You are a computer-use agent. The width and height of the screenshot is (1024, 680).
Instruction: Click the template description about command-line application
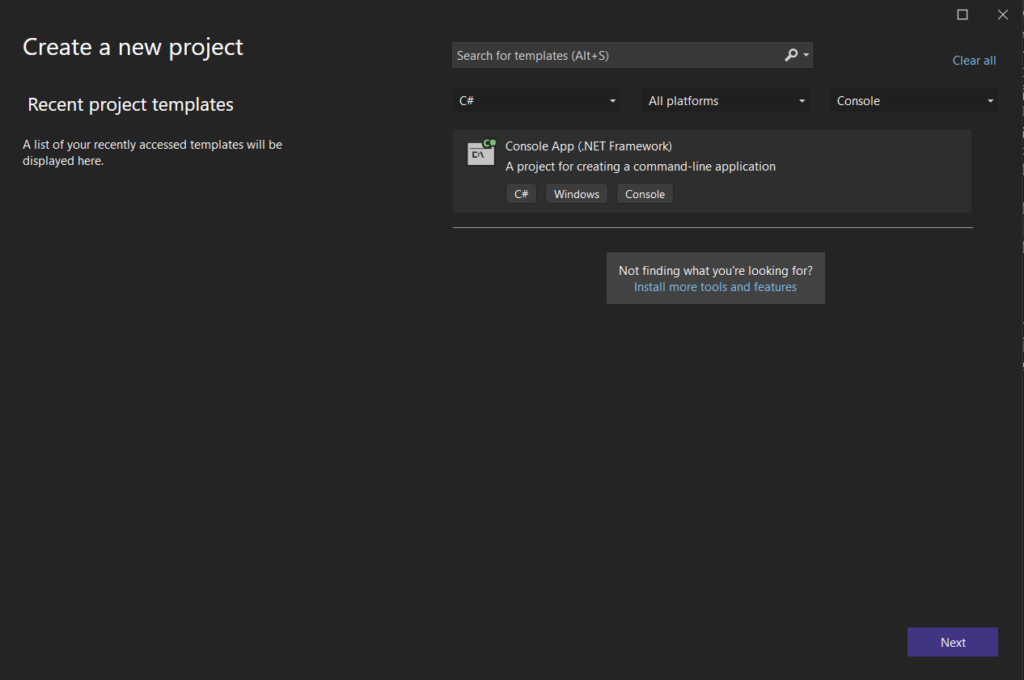pyautogui.click(x=640, y=167)
